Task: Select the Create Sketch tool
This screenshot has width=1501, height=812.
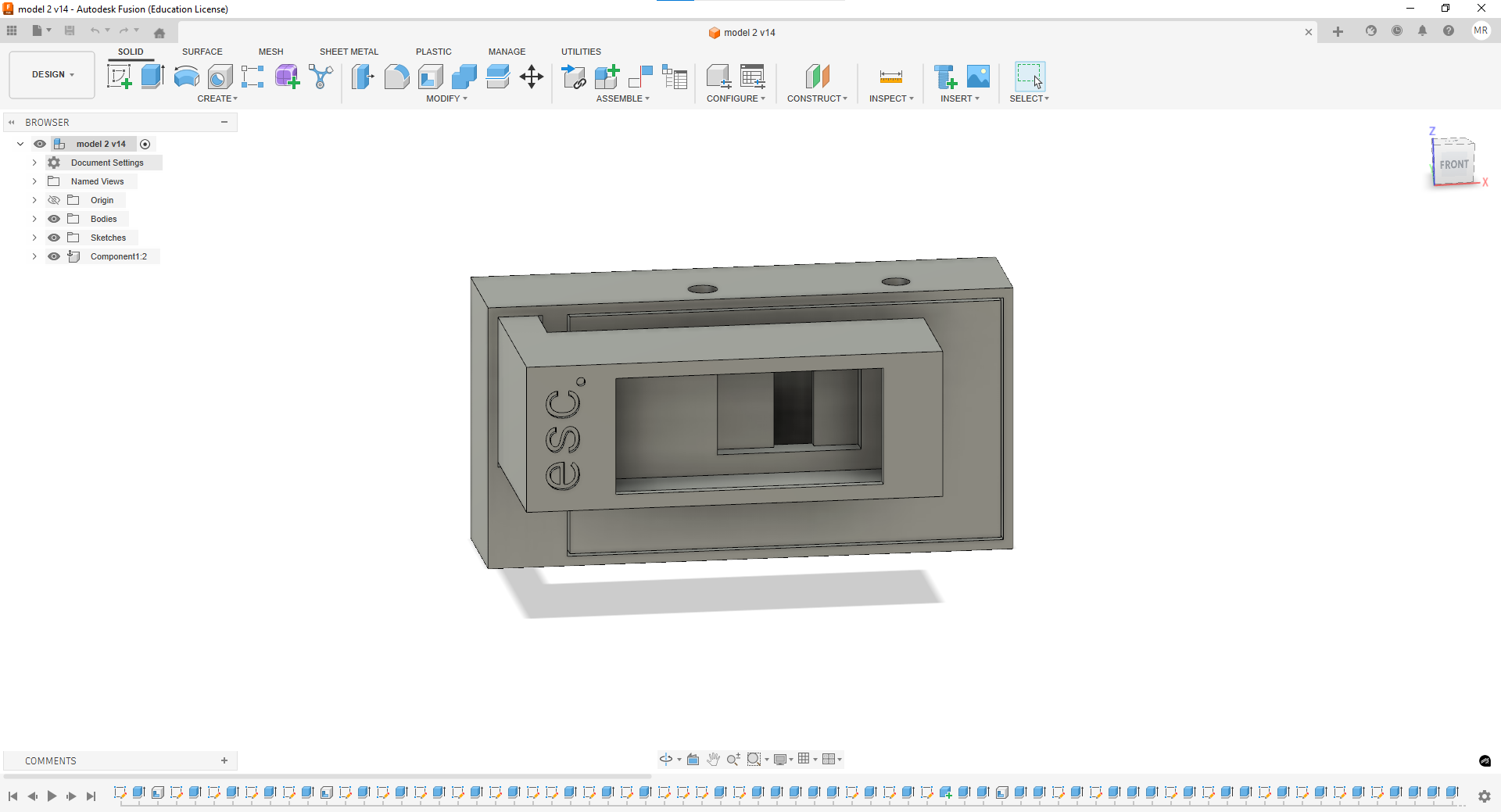Action: point(119,77)
